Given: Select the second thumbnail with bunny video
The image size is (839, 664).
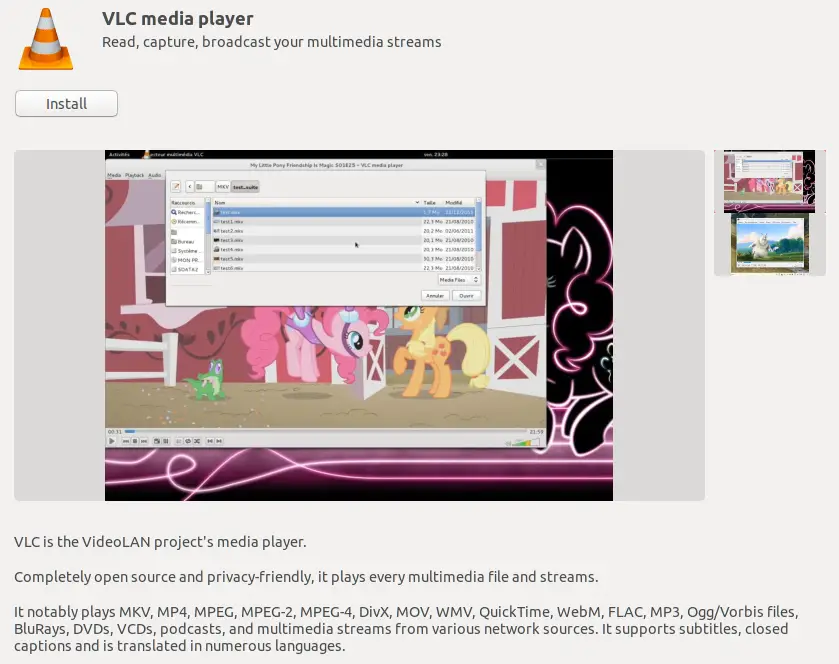Looking at the screenshot, I should point(769,245).
